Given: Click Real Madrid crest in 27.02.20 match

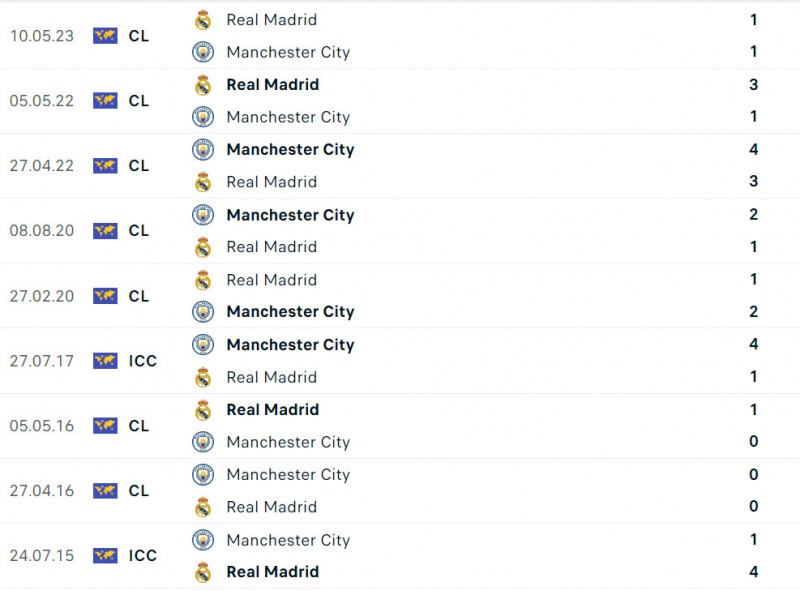Looking at the screenshot, I should click(203, 280).
